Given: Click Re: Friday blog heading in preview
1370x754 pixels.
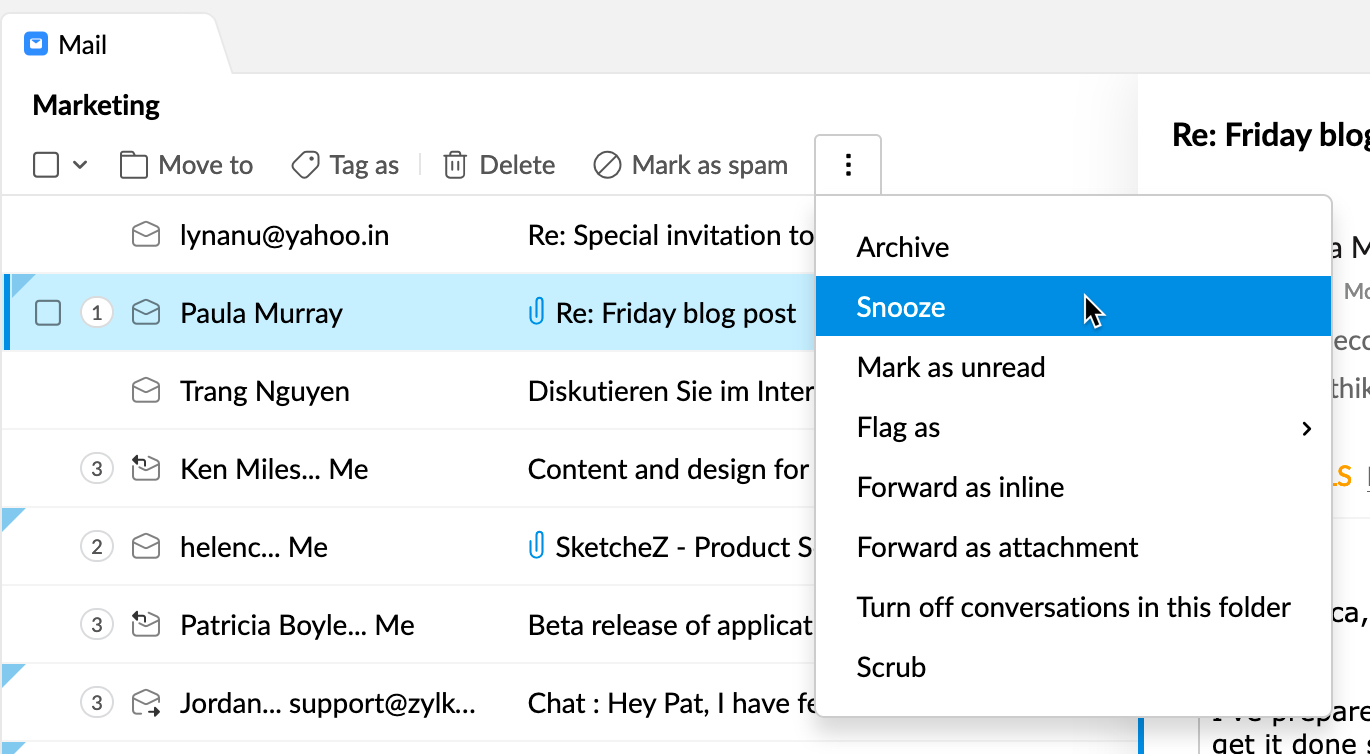Looking at the screenshot, I should (x=1271, y=134).
